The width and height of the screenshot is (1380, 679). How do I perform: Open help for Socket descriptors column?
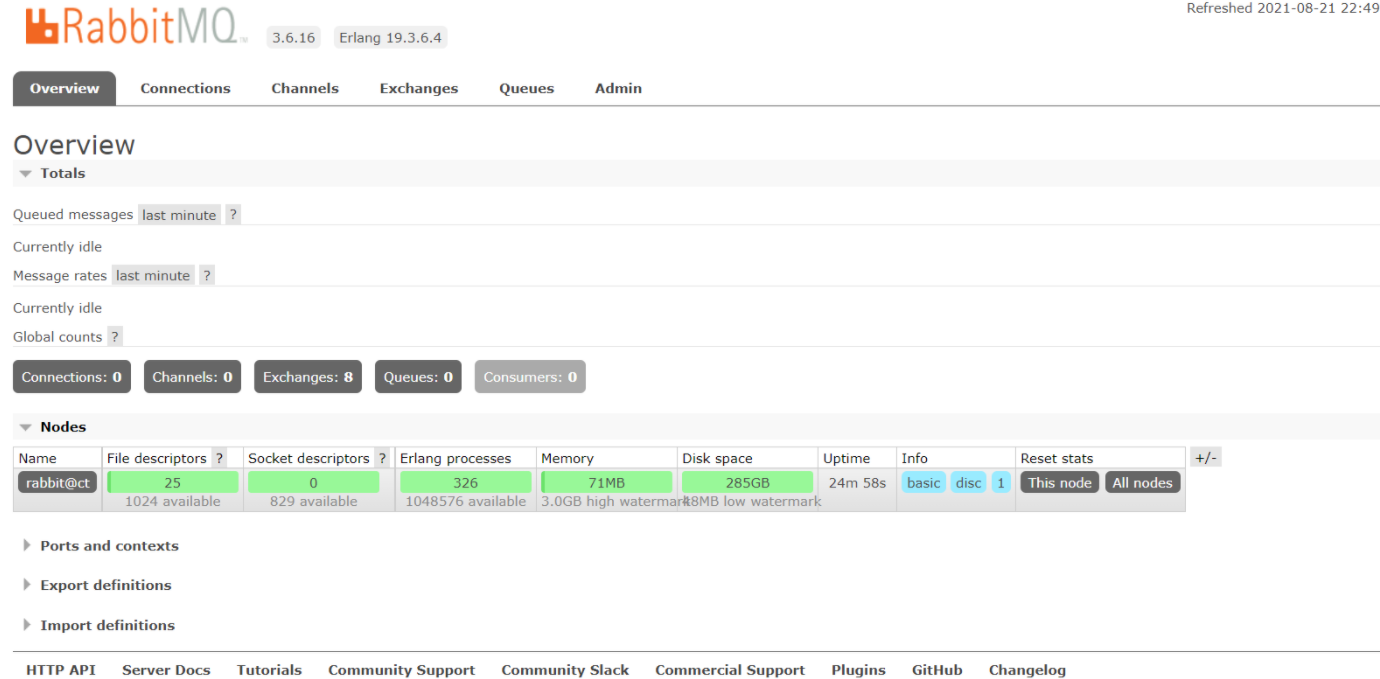pyautogui.click(x=382, y=458)
